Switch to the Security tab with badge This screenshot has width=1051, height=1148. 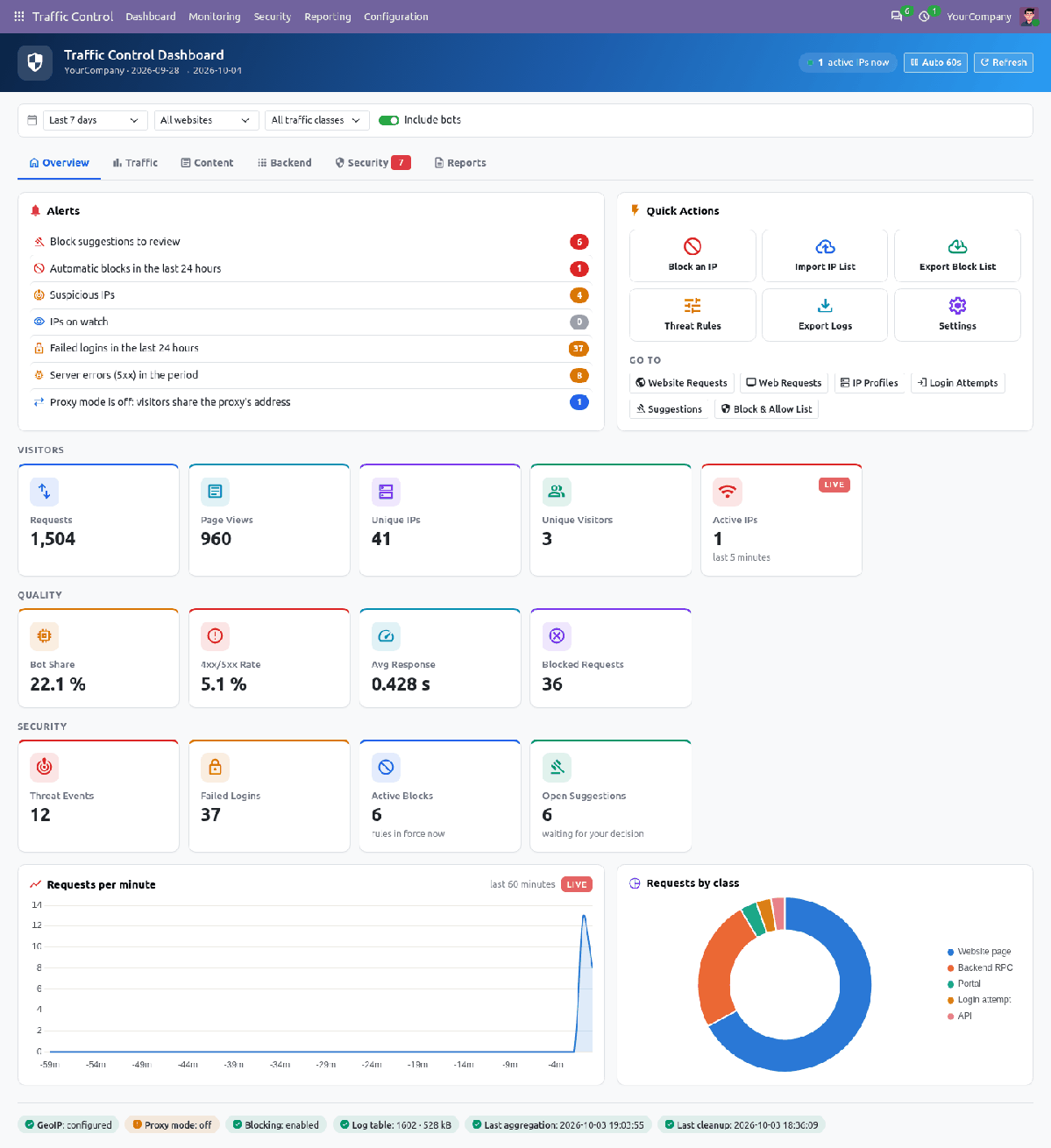(373, 163)
